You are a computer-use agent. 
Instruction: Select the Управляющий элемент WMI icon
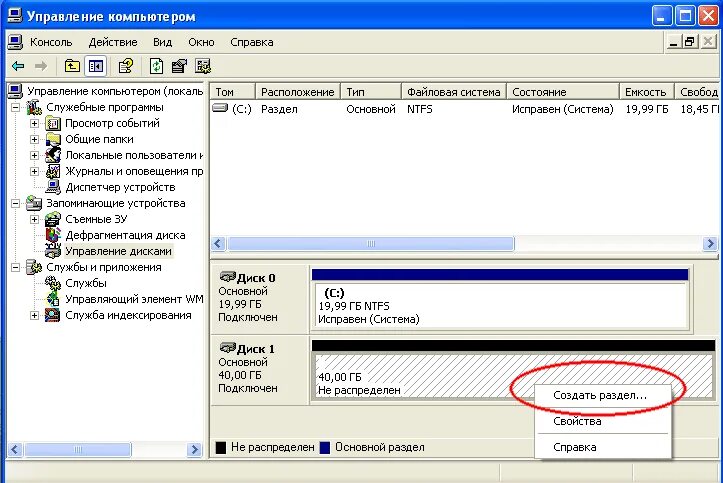point(53,299)
